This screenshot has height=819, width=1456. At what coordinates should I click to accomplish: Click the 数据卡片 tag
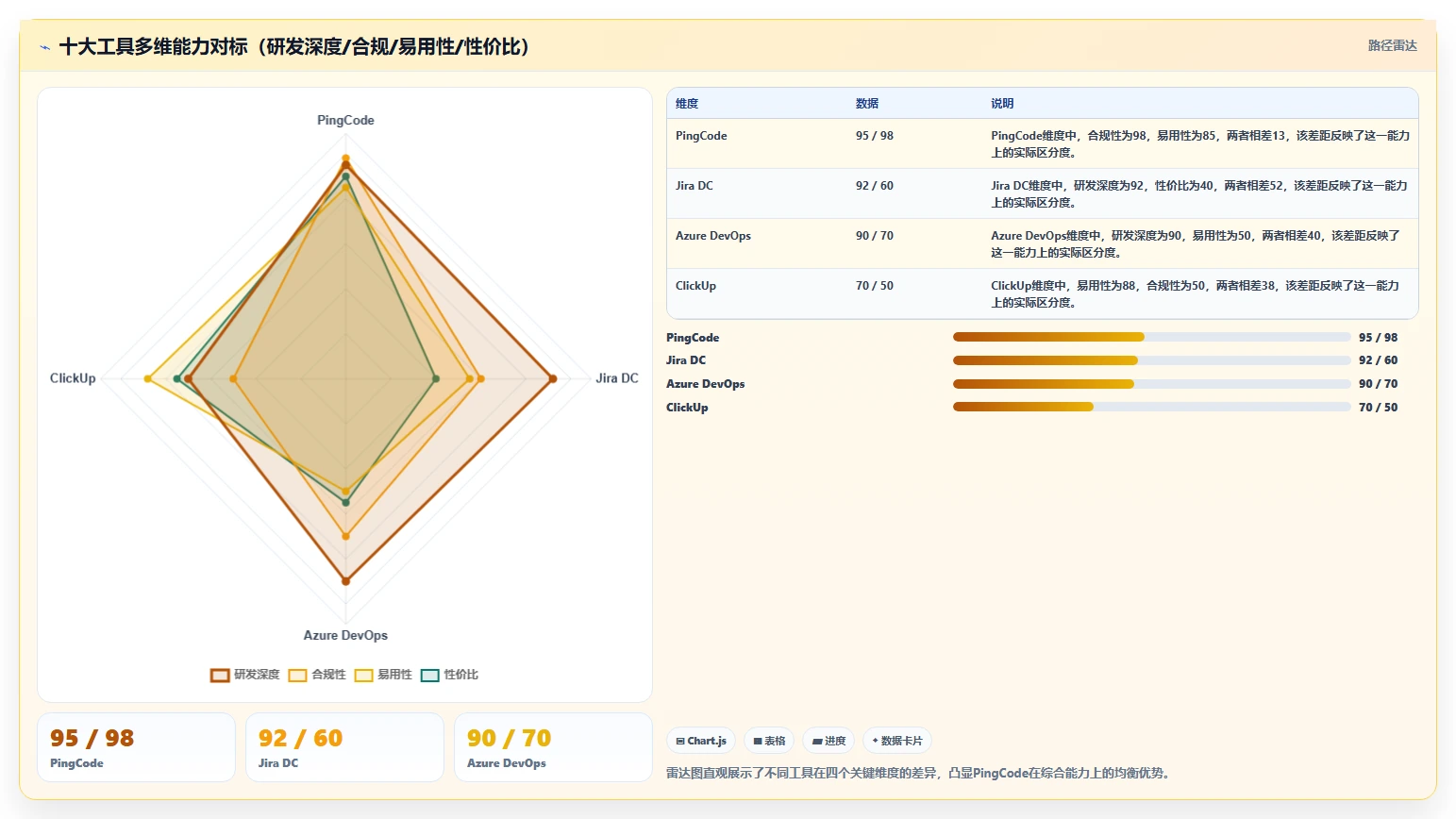click(x=897, y=741)
